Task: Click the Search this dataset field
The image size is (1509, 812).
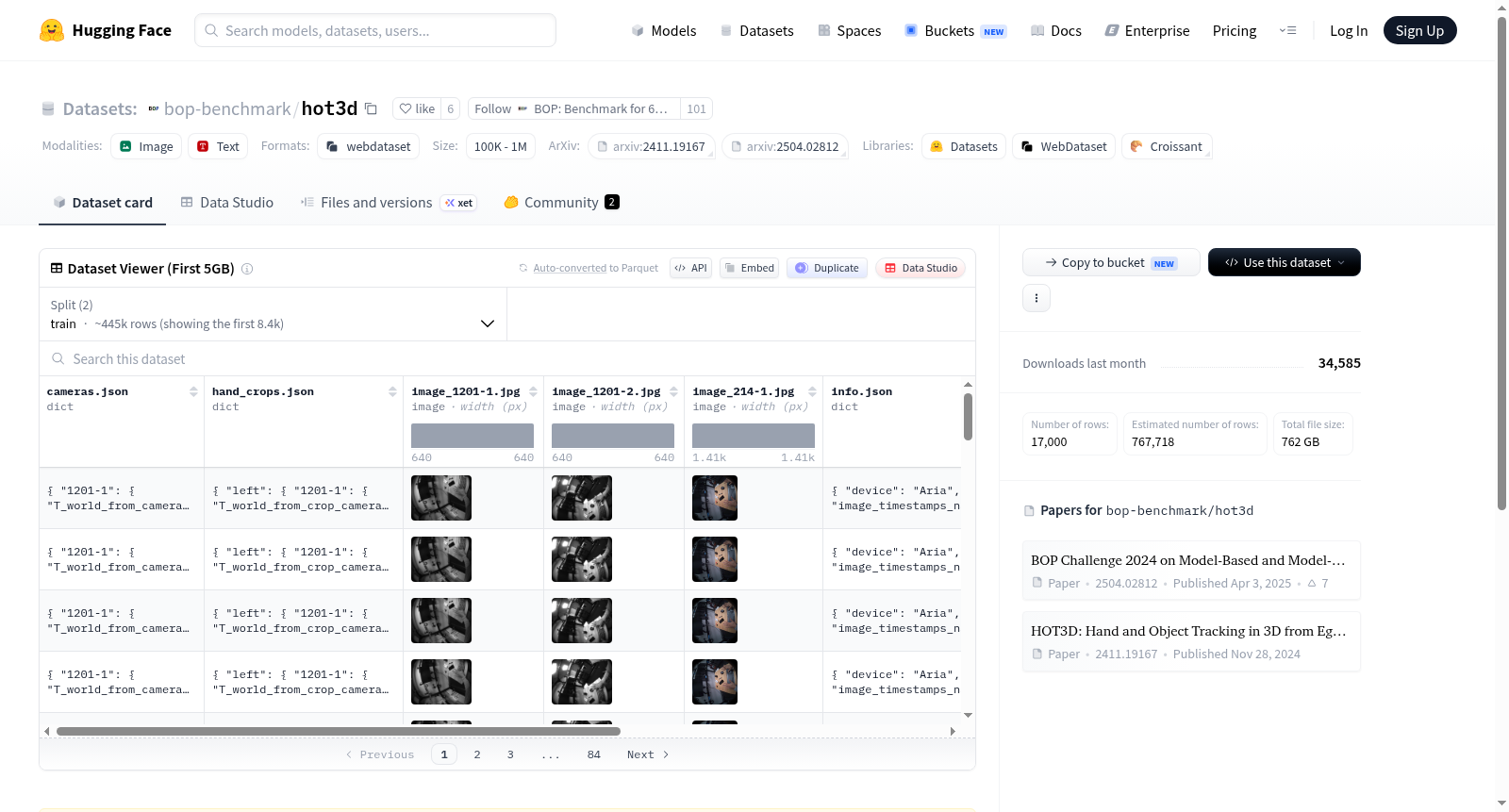Action: (507, 359)
